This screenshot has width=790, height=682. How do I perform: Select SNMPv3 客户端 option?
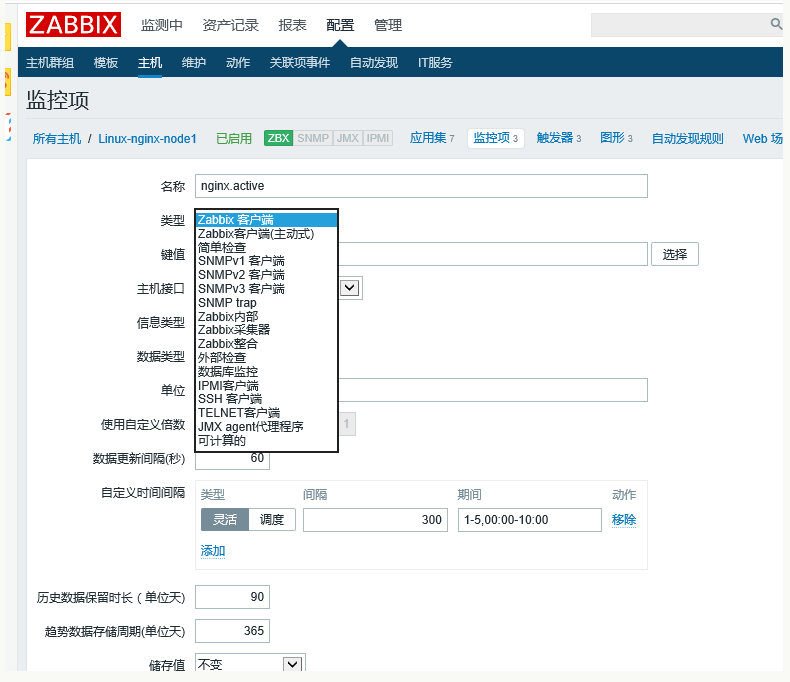coord(266,289)
